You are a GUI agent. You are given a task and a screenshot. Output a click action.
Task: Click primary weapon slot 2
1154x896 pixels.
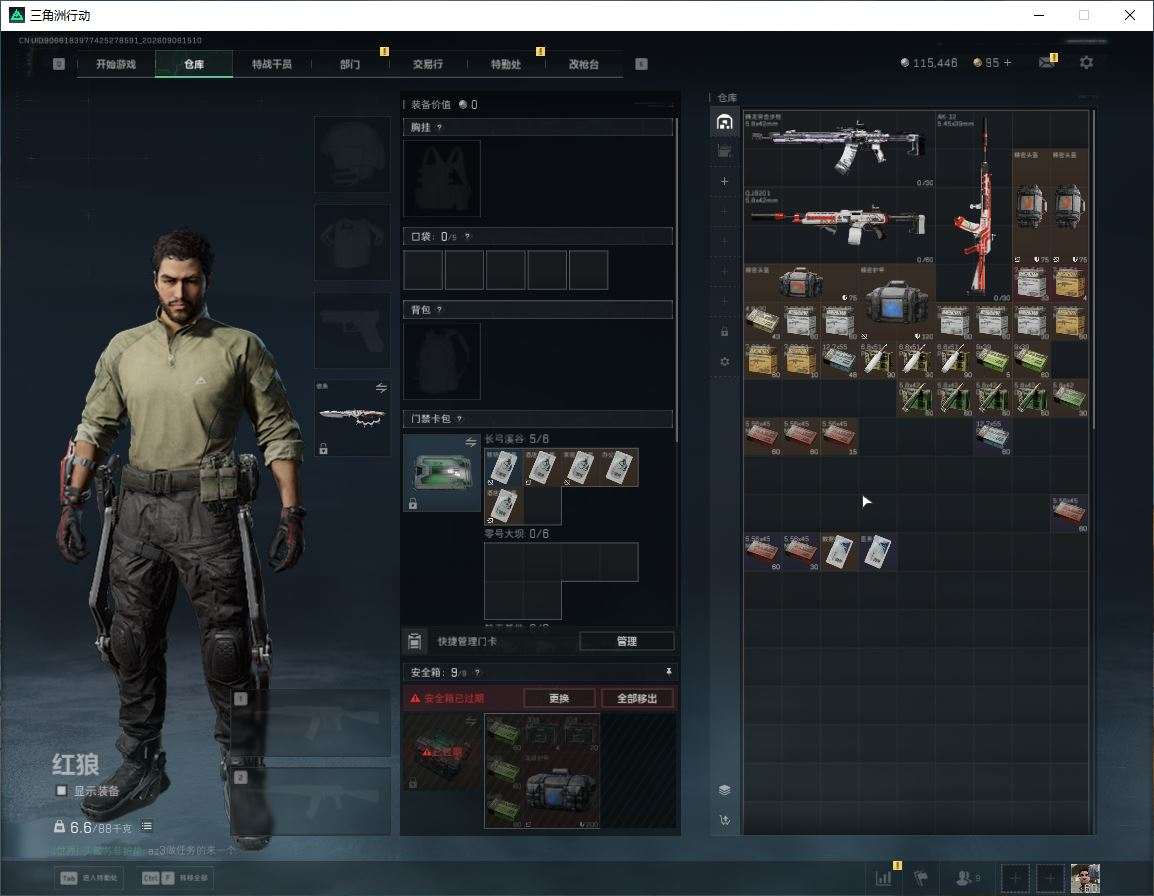[311, 801]
